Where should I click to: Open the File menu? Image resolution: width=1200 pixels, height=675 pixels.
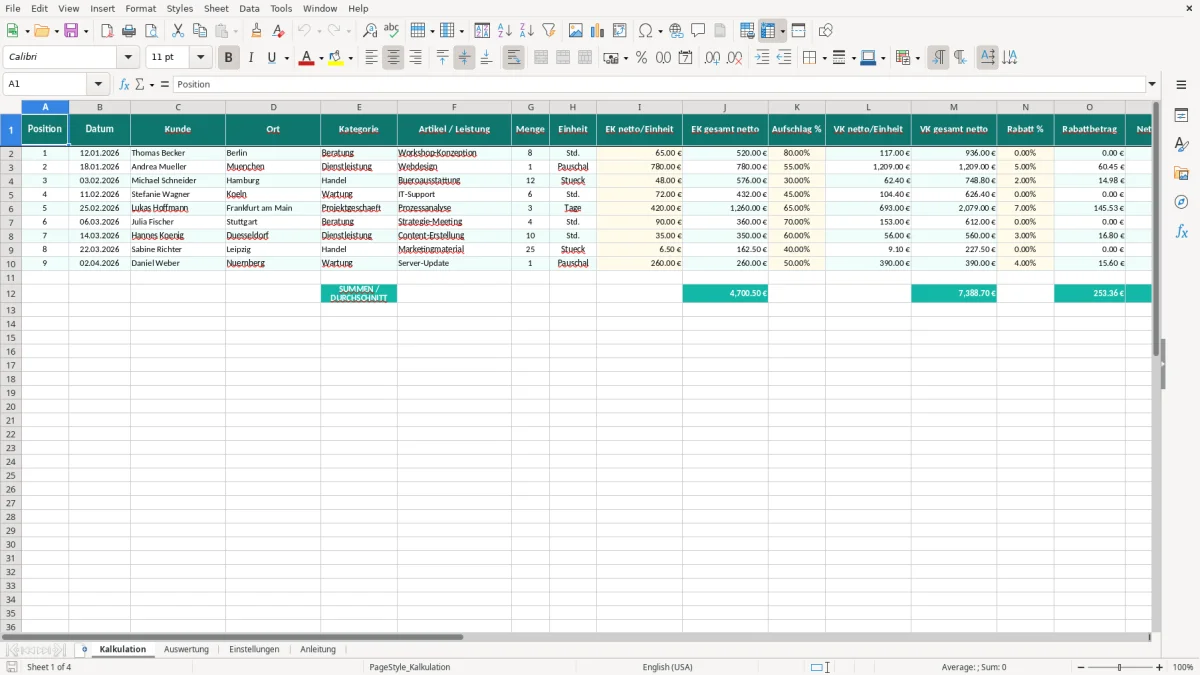(13, 8)
